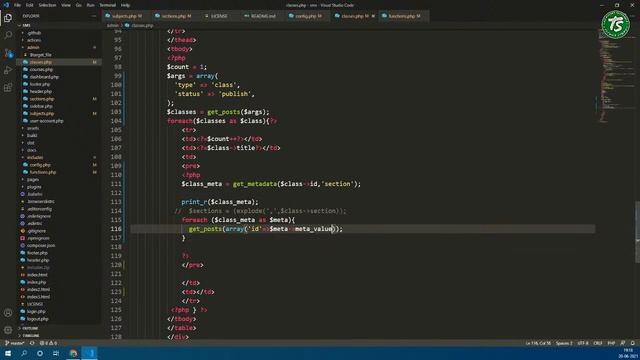Change file encoding UTF-8
This screenshot has height=360, width=640.
click(x=583, y=343)
